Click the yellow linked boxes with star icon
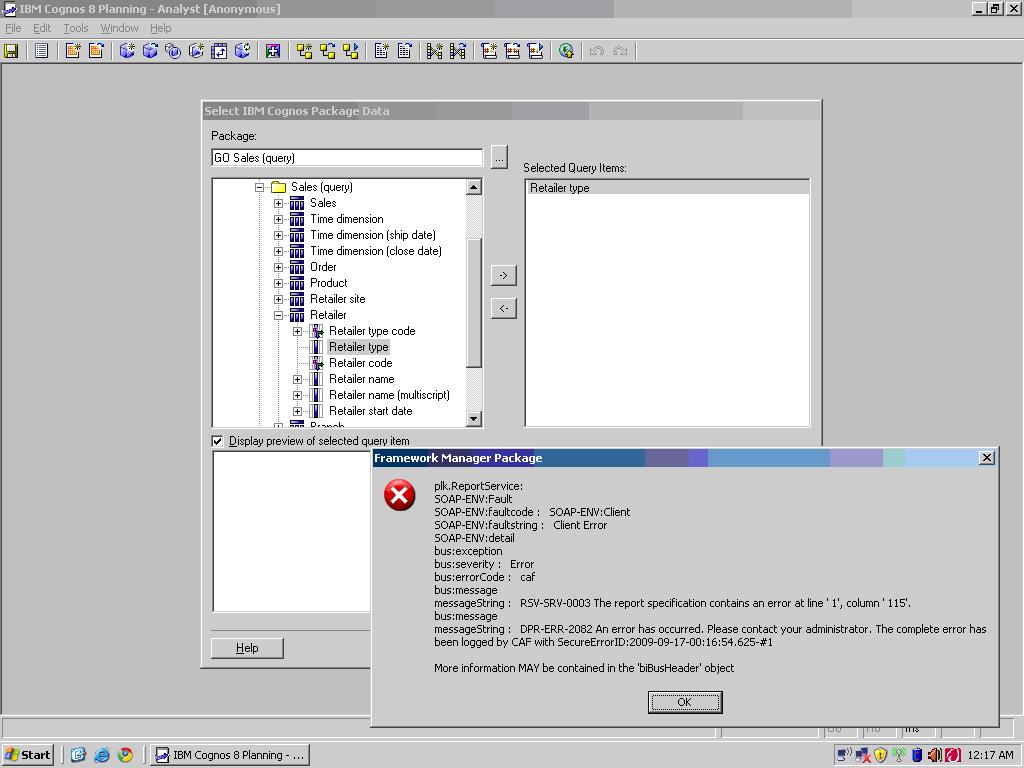Image resolution: width=1024 pixels, height=768 pixels. pyautogui.click(x=304, y=51)
